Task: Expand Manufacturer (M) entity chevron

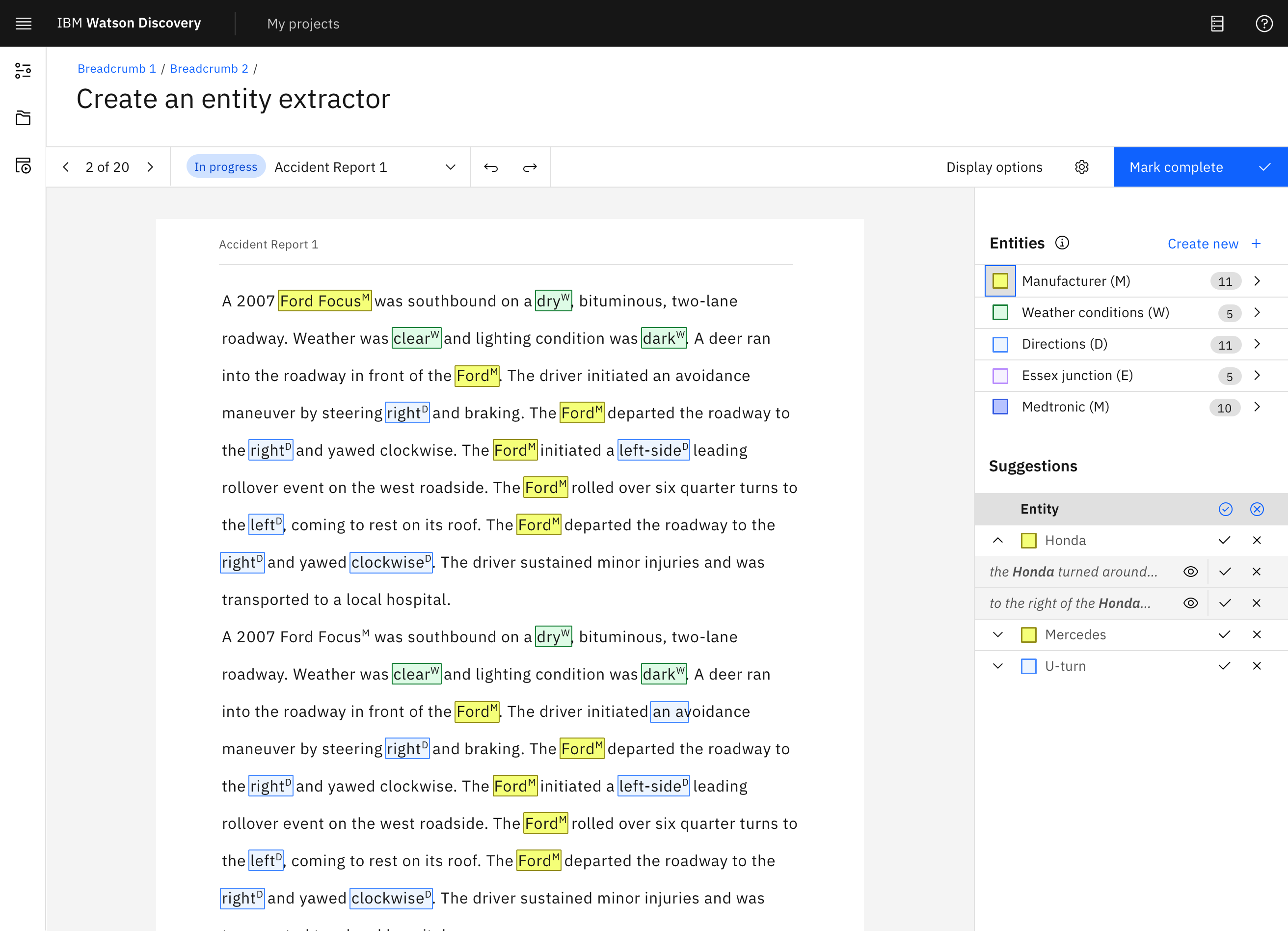Action: click(x=1257, y=281)
